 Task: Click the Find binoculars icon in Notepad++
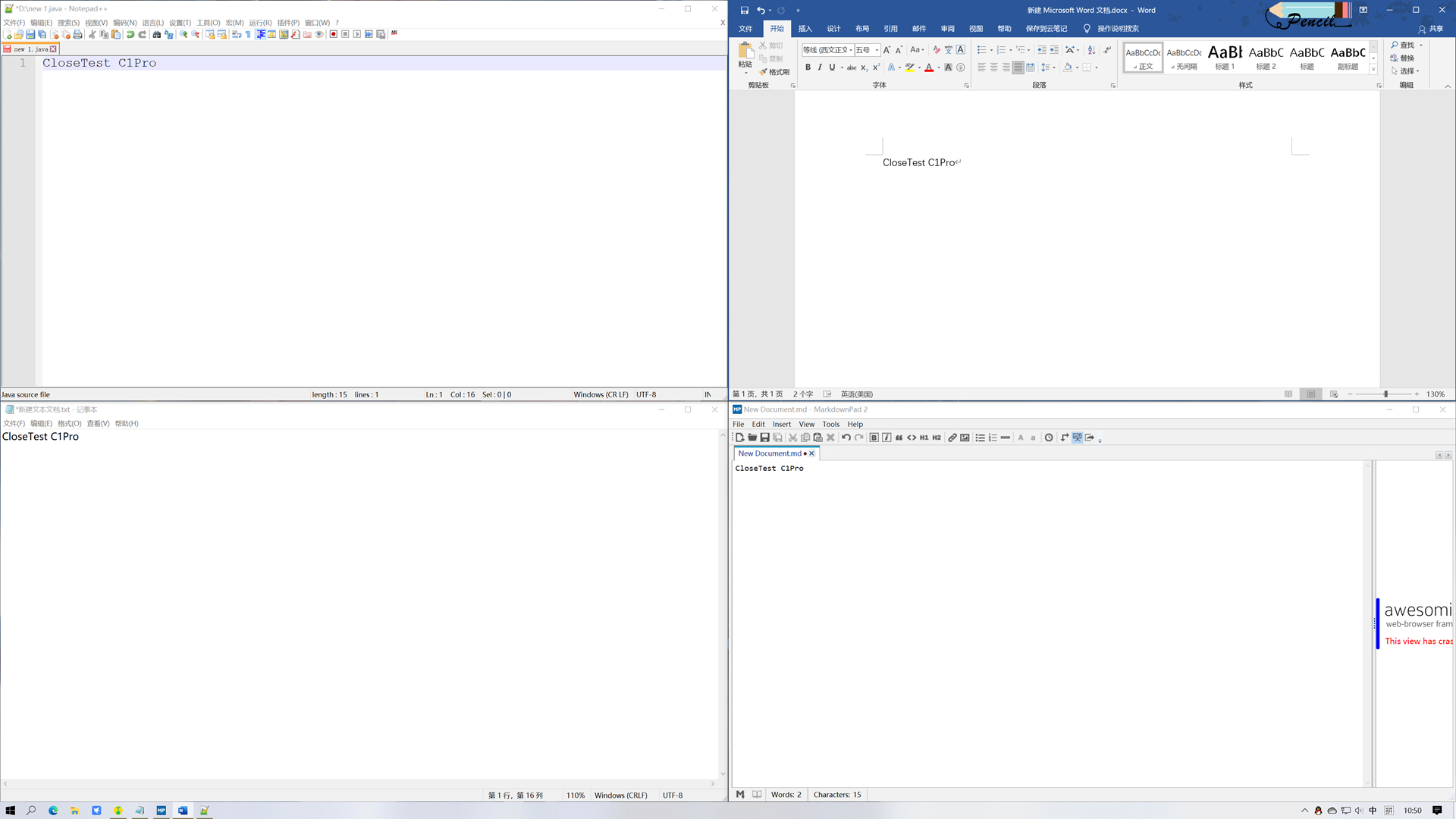point(157,34)
